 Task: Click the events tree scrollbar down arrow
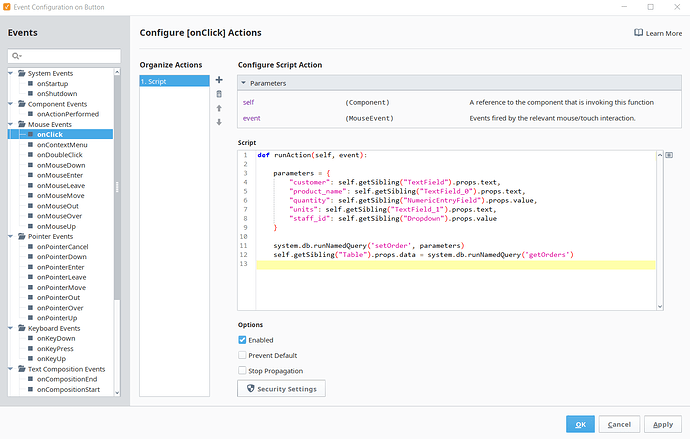[x=117, y=393]
